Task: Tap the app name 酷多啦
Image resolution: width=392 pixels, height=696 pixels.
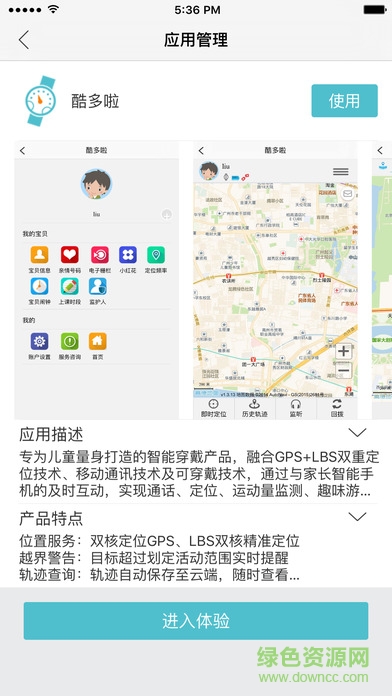Action: pyautogui.click(x=95, y=101)
